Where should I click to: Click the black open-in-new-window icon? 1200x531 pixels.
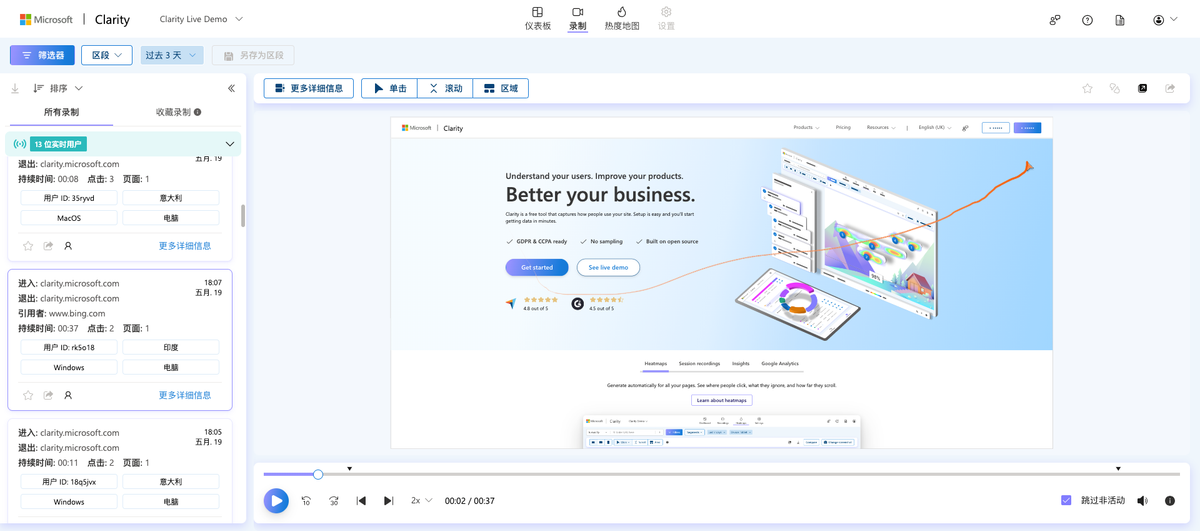point(1142,88)
